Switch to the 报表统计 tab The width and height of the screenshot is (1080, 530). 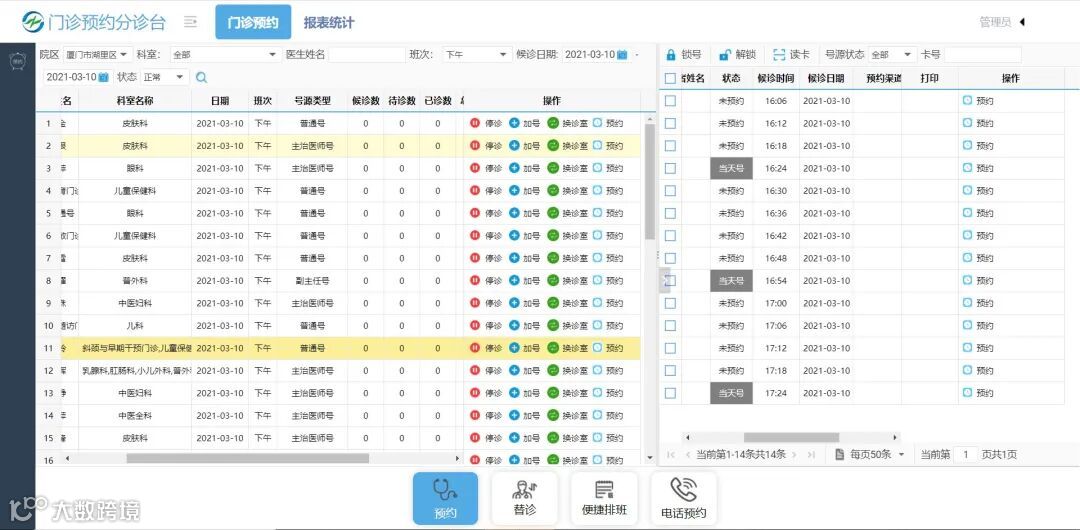tap(329, 22)
